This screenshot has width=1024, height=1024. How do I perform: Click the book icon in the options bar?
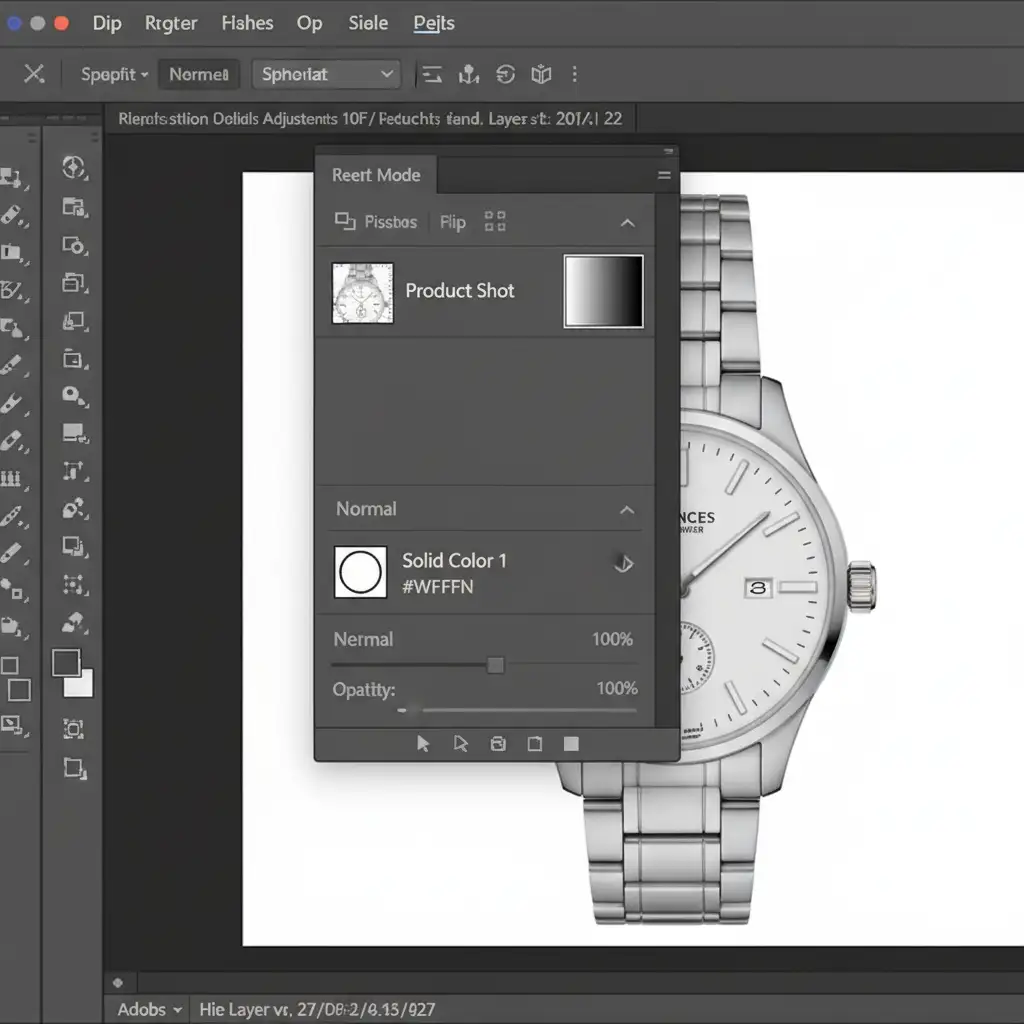[x=541, y=74]
